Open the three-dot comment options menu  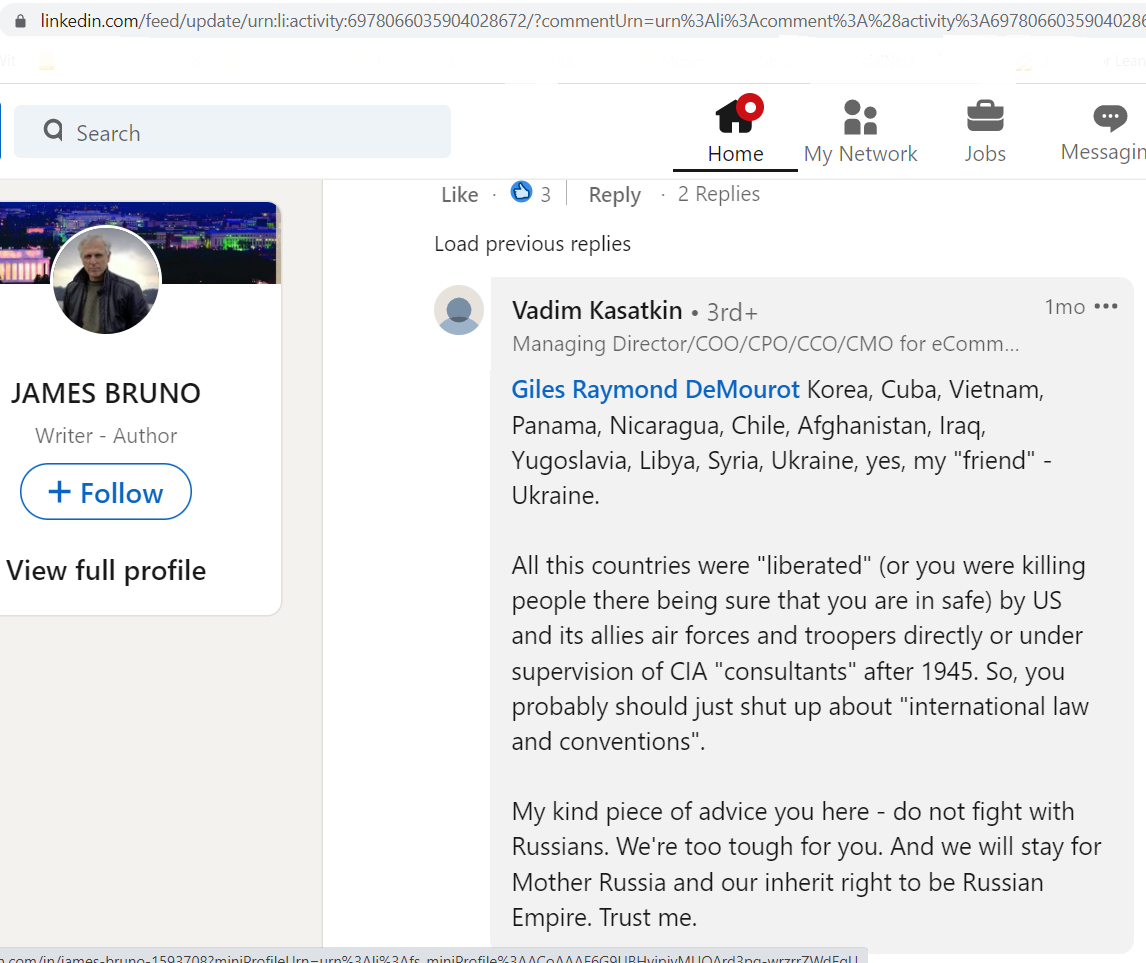[x=1106, y=306]
